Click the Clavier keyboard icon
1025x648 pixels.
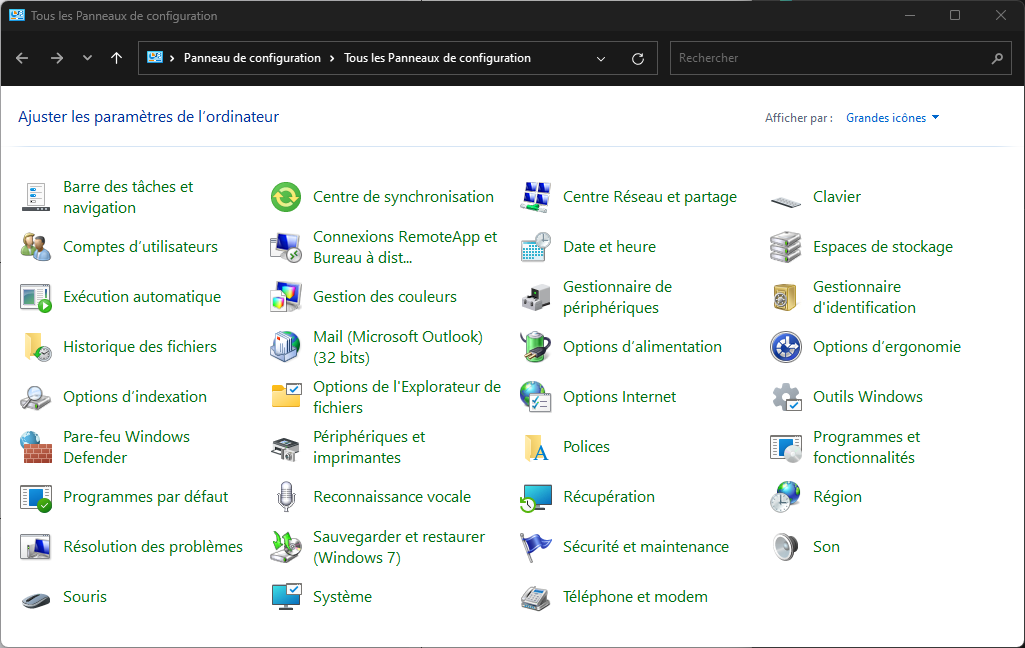786,201
